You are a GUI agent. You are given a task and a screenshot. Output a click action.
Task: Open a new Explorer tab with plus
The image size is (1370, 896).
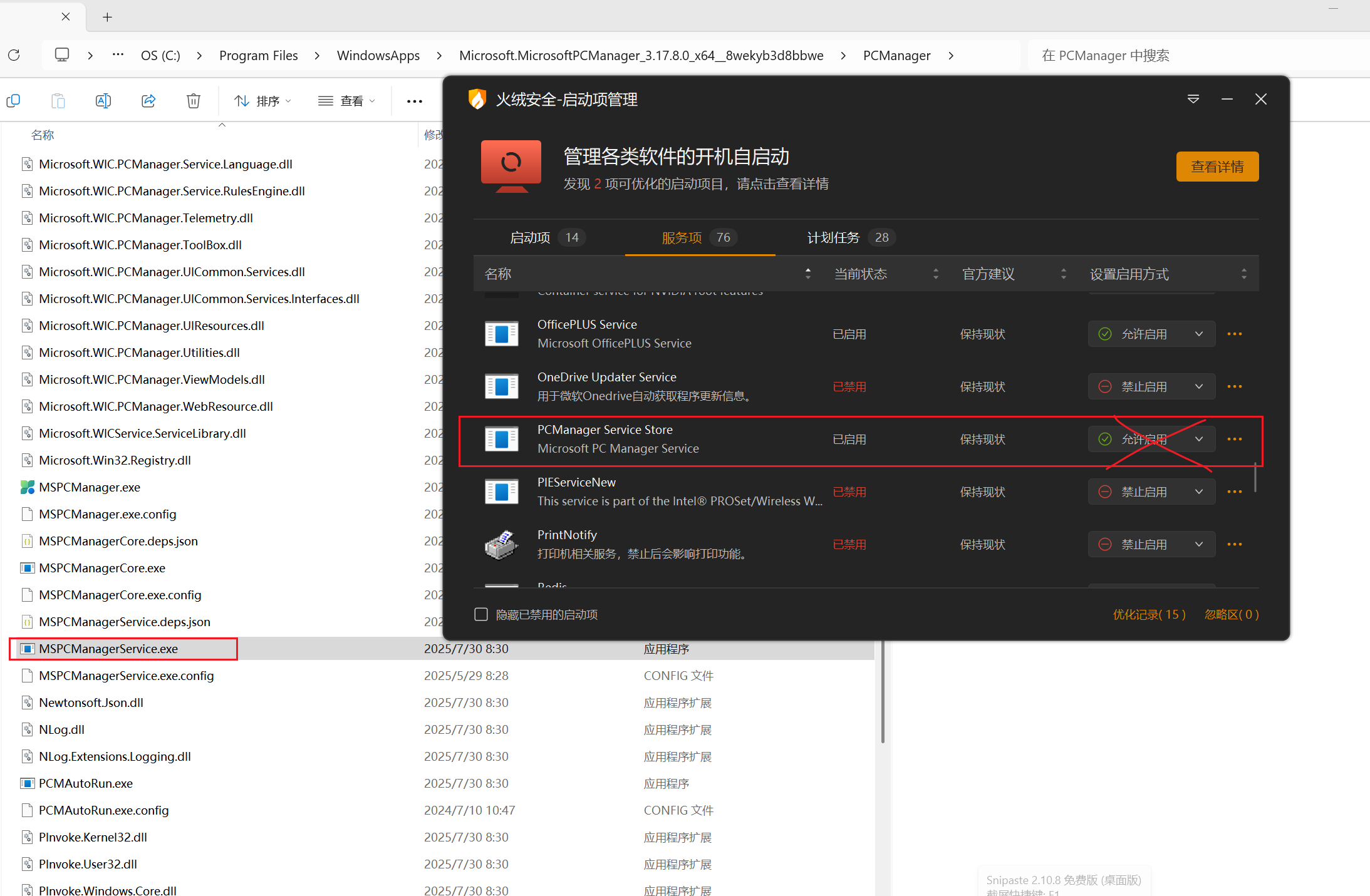point(107,17)
